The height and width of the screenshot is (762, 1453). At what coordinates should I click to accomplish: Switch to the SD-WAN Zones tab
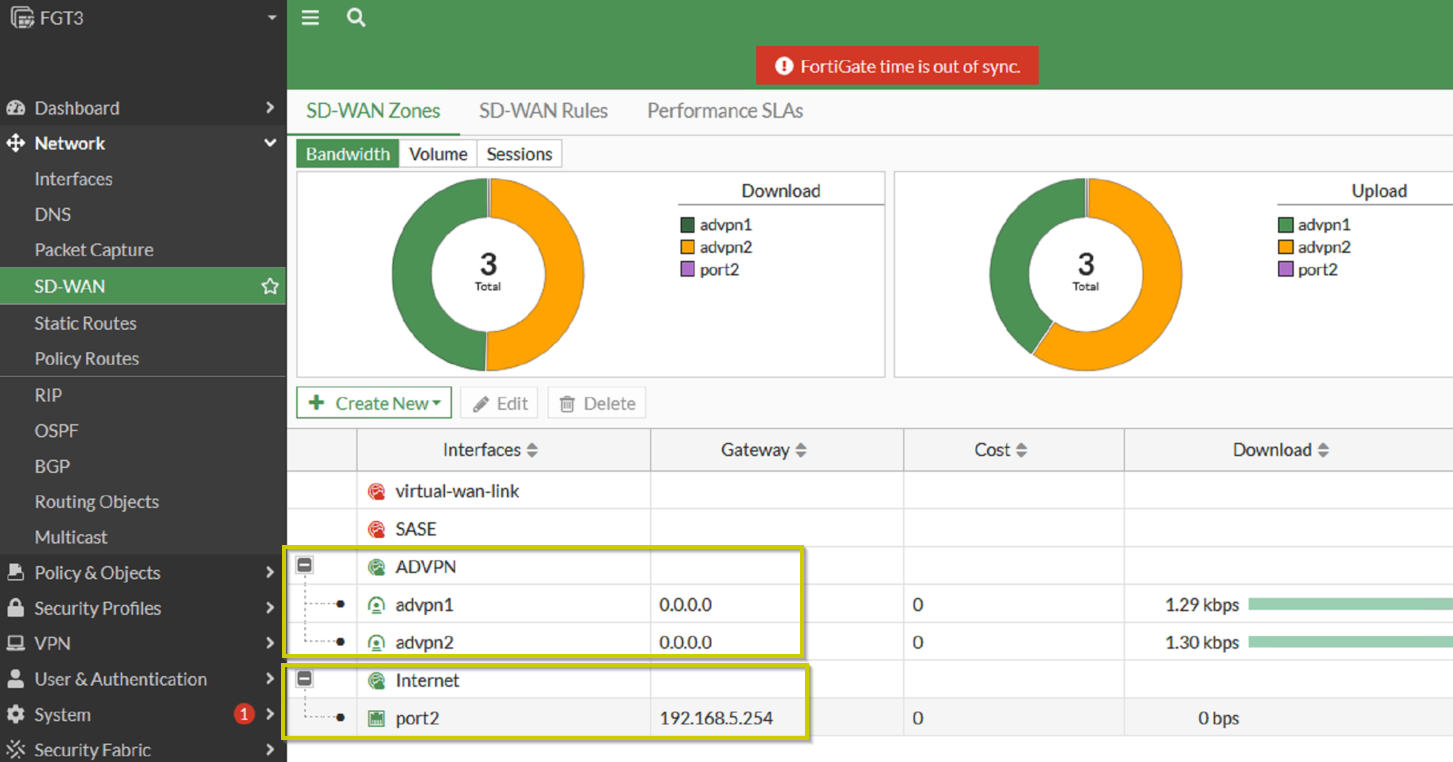tap(373, 111)
